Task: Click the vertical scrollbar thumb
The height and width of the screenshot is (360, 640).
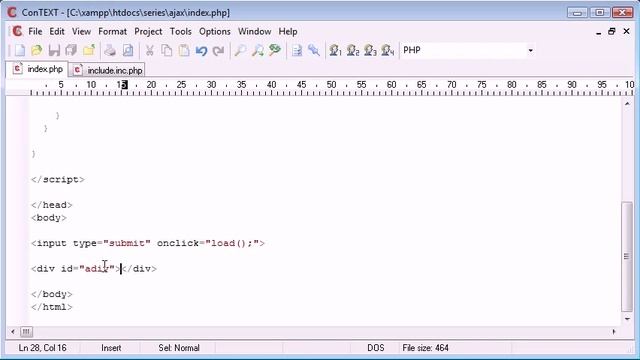Action: (627, 256)
